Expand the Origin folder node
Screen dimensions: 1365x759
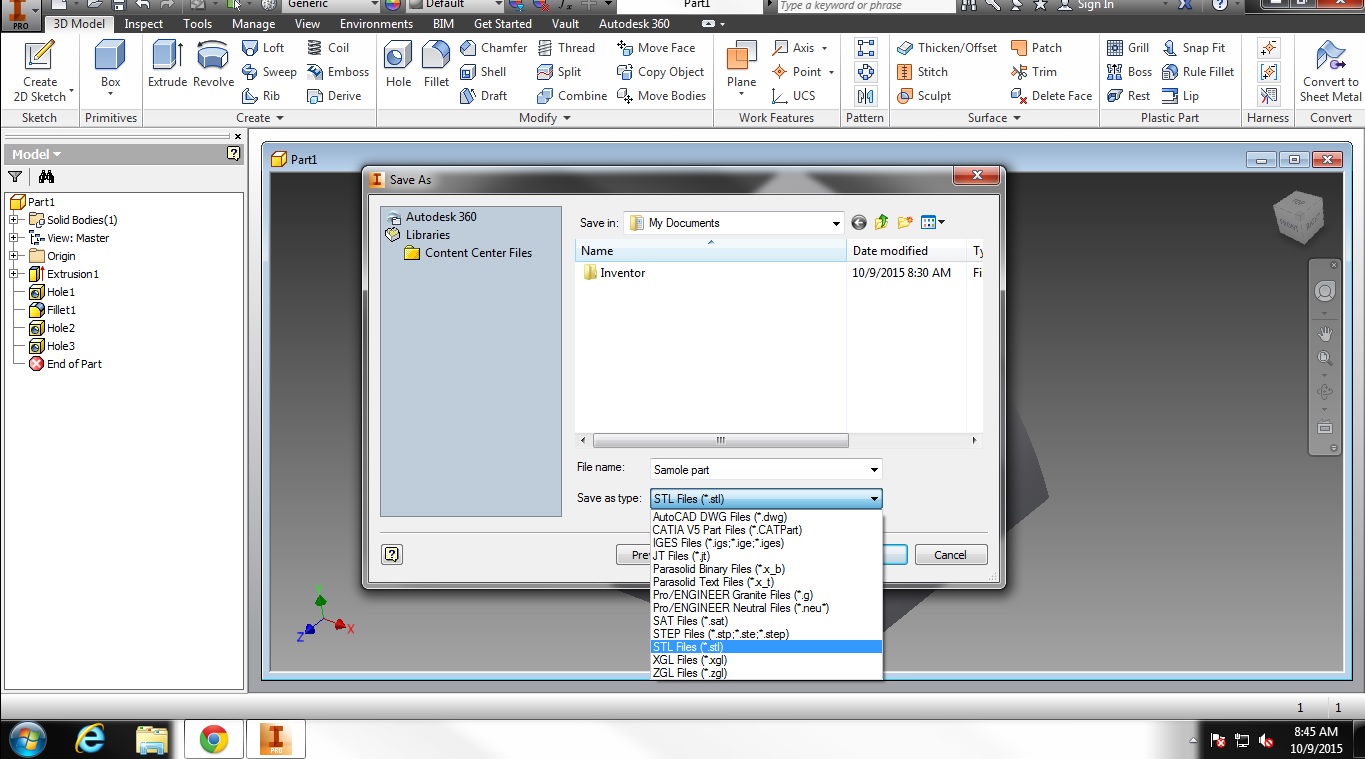14,256
